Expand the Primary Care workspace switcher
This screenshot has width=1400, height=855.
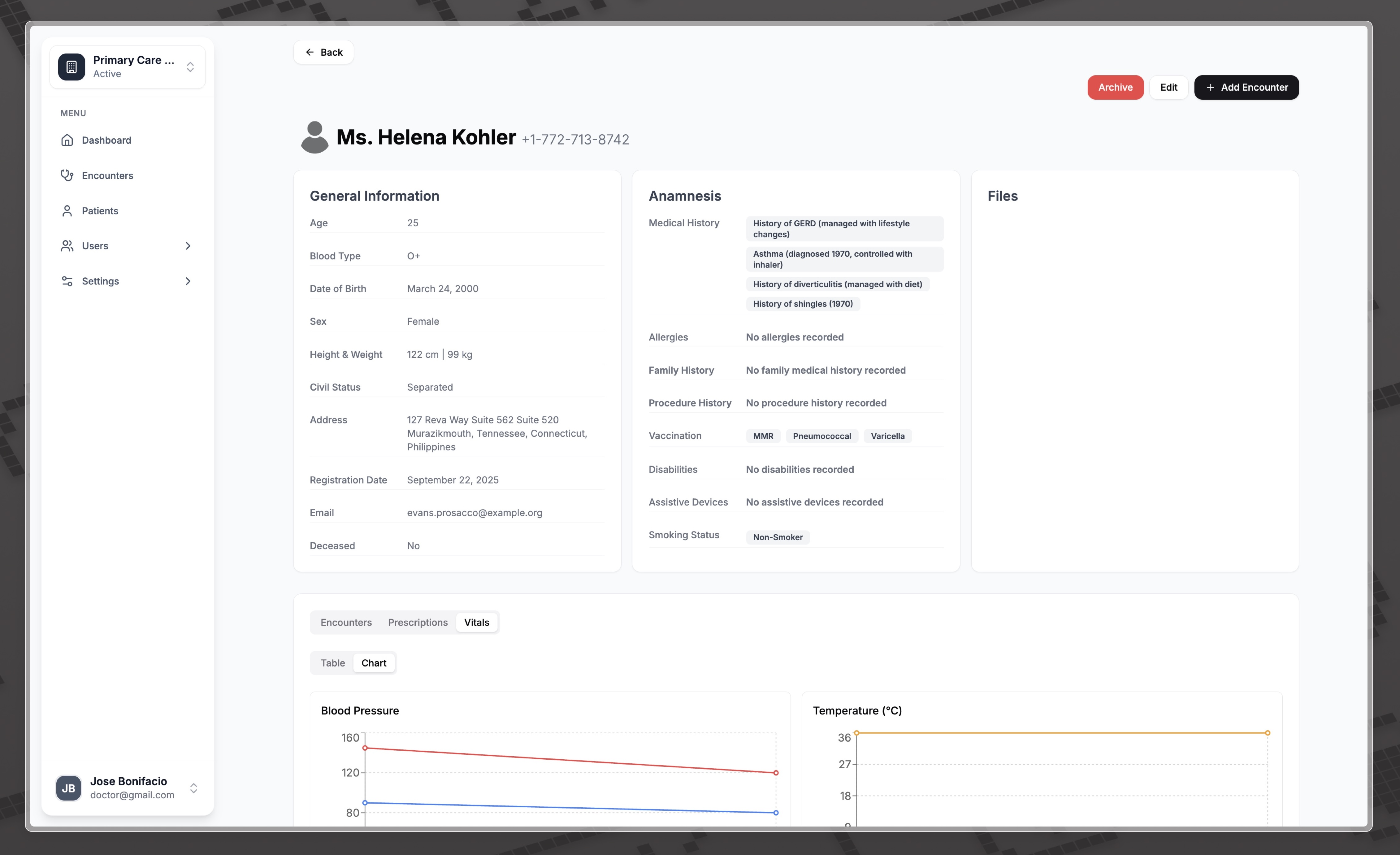coord(190,67)
